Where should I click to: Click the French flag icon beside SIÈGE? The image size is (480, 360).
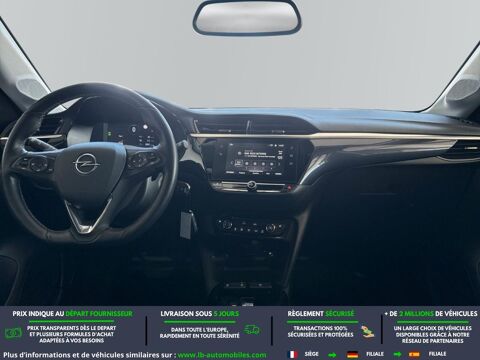293,354
